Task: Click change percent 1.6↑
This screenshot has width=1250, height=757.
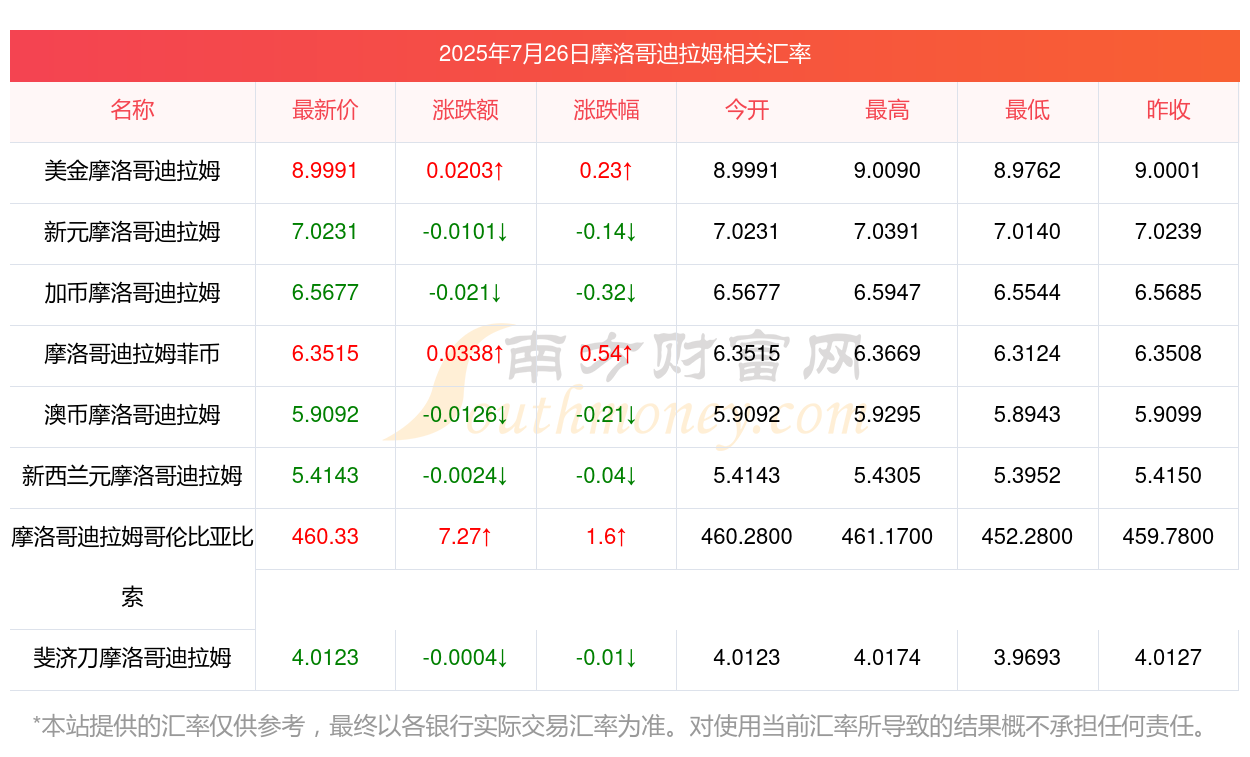Action: tap(606, 537)
